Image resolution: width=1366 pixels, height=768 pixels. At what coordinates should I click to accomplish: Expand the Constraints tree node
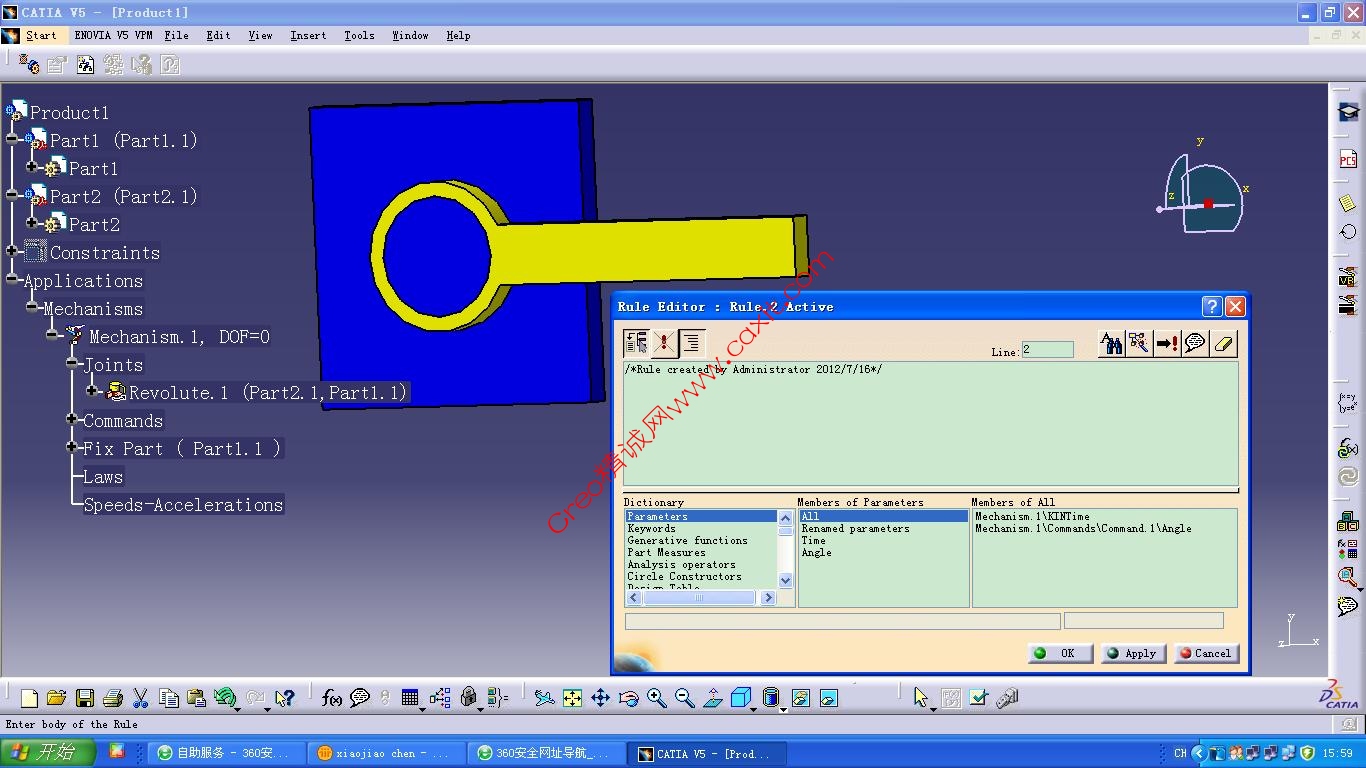(12, 251)
